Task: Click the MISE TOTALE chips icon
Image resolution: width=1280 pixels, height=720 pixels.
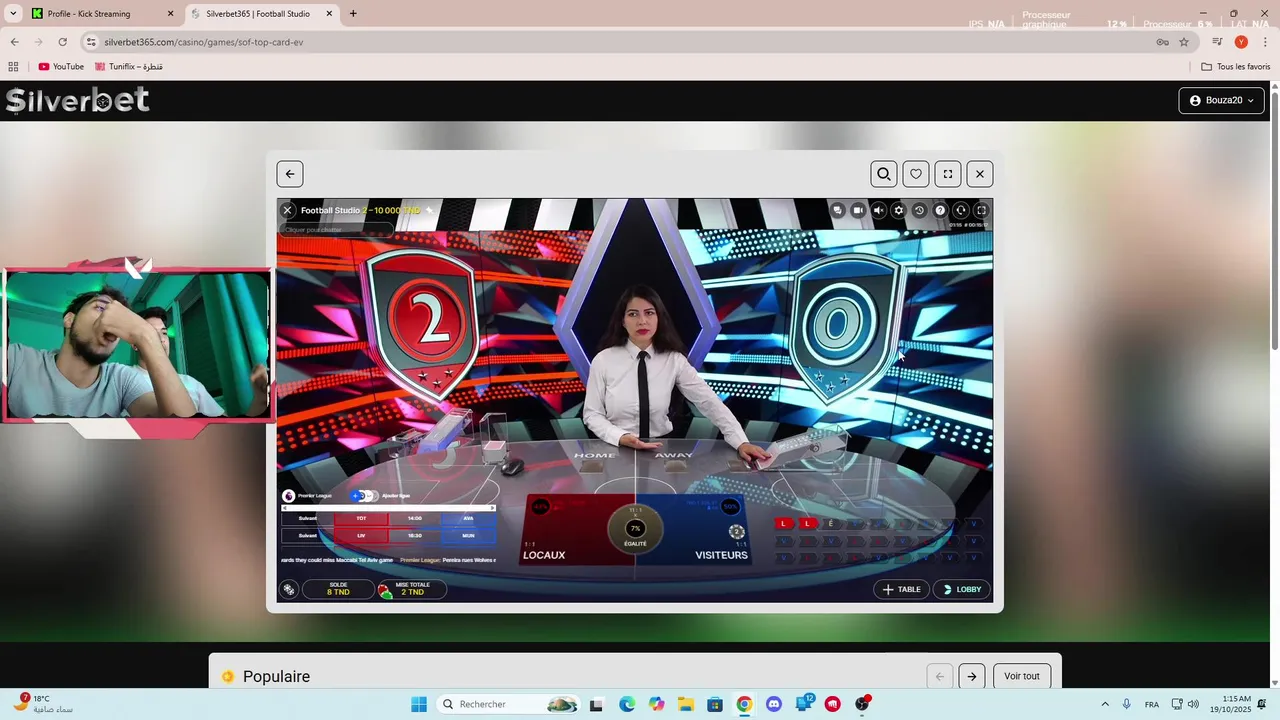Action: click(384, 591)
